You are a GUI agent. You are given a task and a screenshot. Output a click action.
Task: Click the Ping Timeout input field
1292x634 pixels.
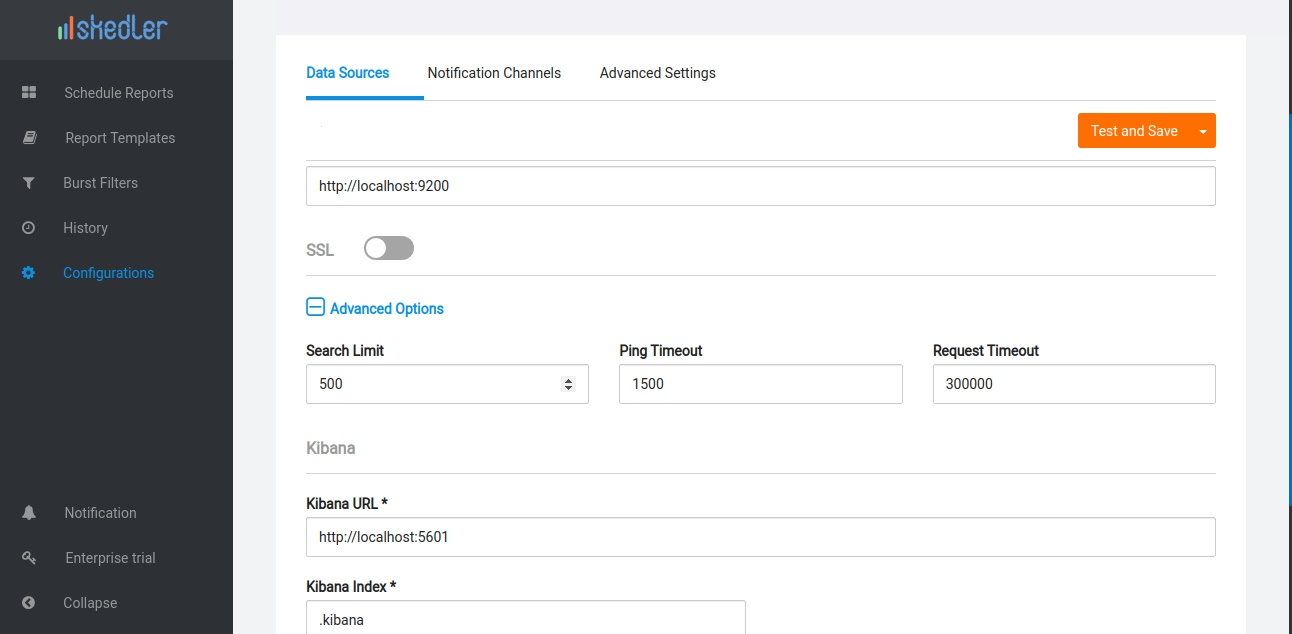760,384
